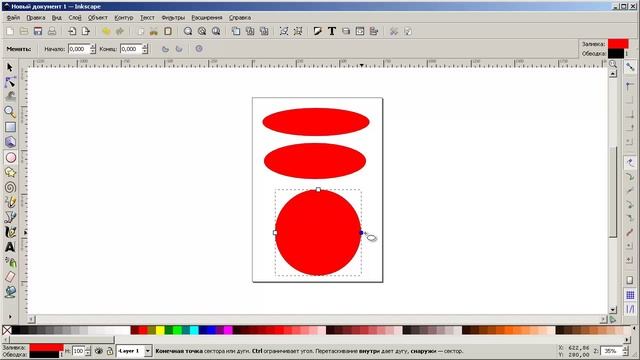Select the Zoom magnifier tool in toolbox
640x360 pixels.
[10, 111]
